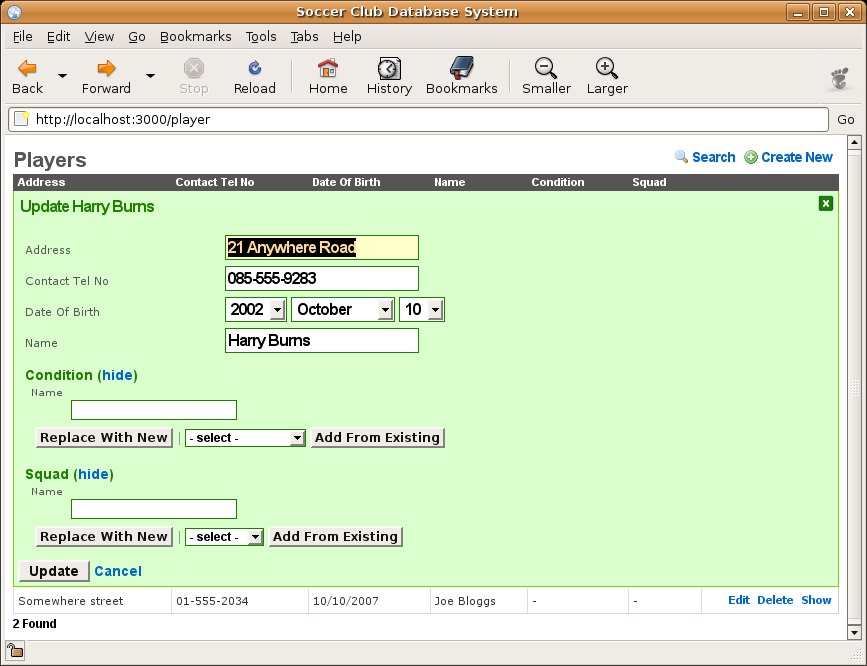Click the Forward arrow icon
The width and height of the screenshot is (867, 666).
pyautogui.click(x=106, y=69)
